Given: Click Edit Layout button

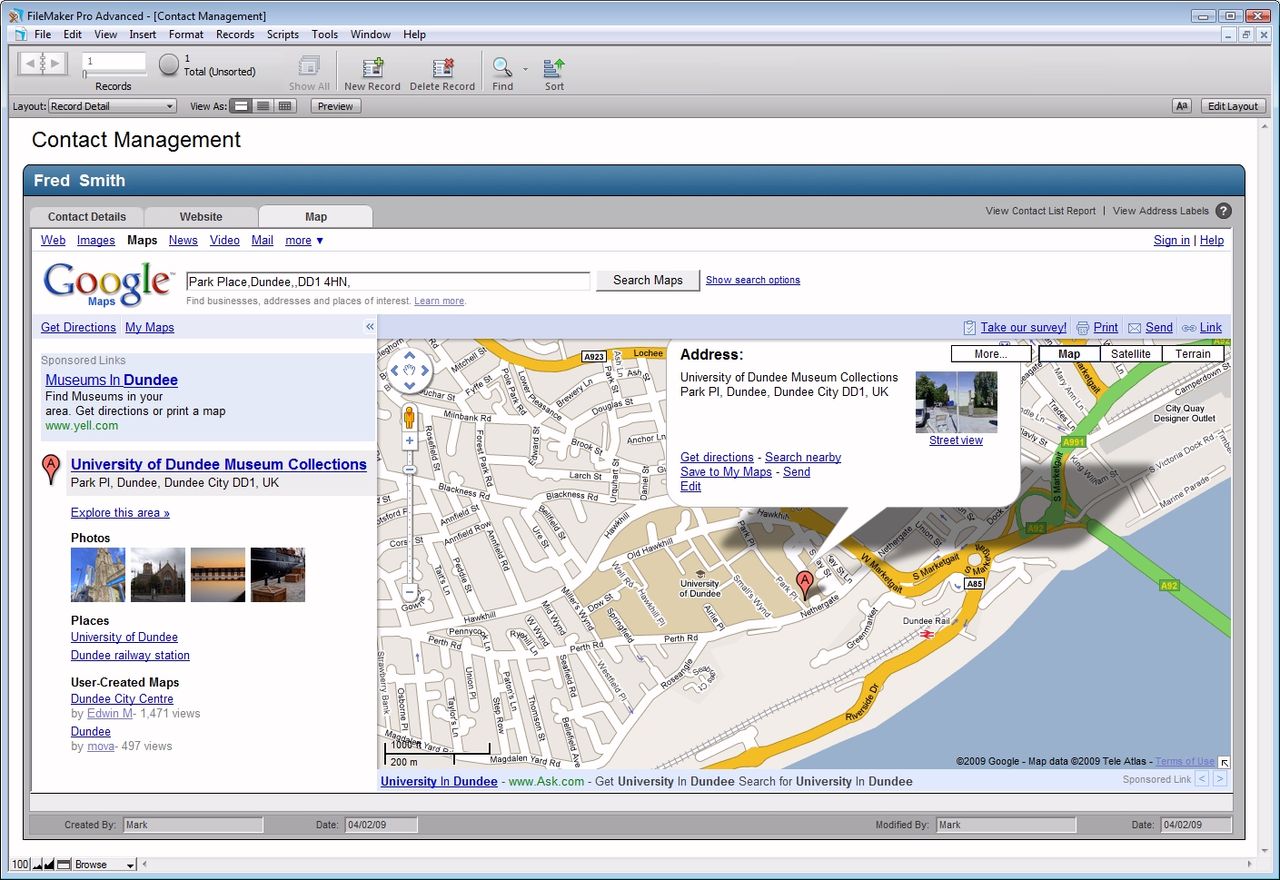Looking at the screenshot, I should pos(1233,106).
